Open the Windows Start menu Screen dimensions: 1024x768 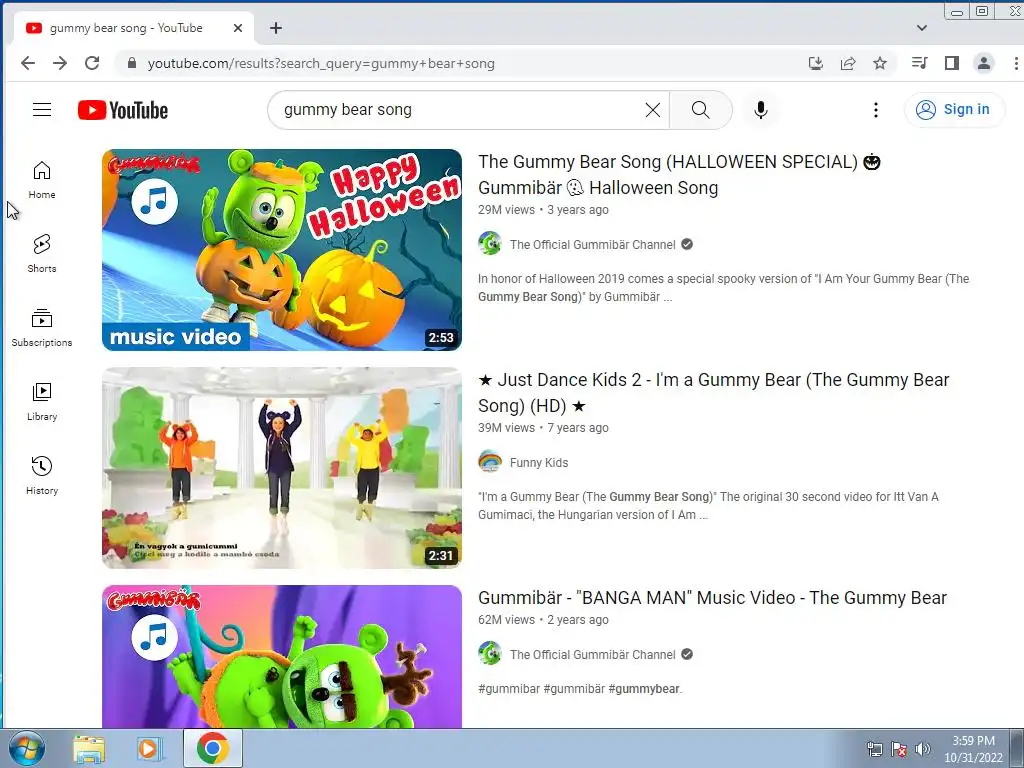(27, 748)
